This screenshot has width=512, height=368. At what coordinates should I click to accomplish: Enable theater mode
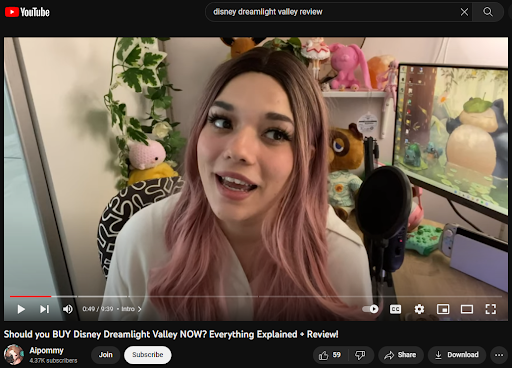(467, 309)
